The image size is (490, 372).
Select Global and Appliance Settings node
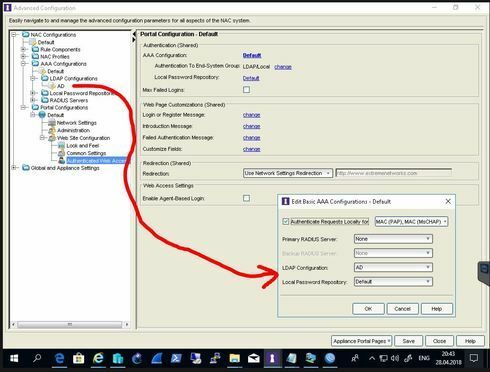pyautogui.click(x=65, y=168)
